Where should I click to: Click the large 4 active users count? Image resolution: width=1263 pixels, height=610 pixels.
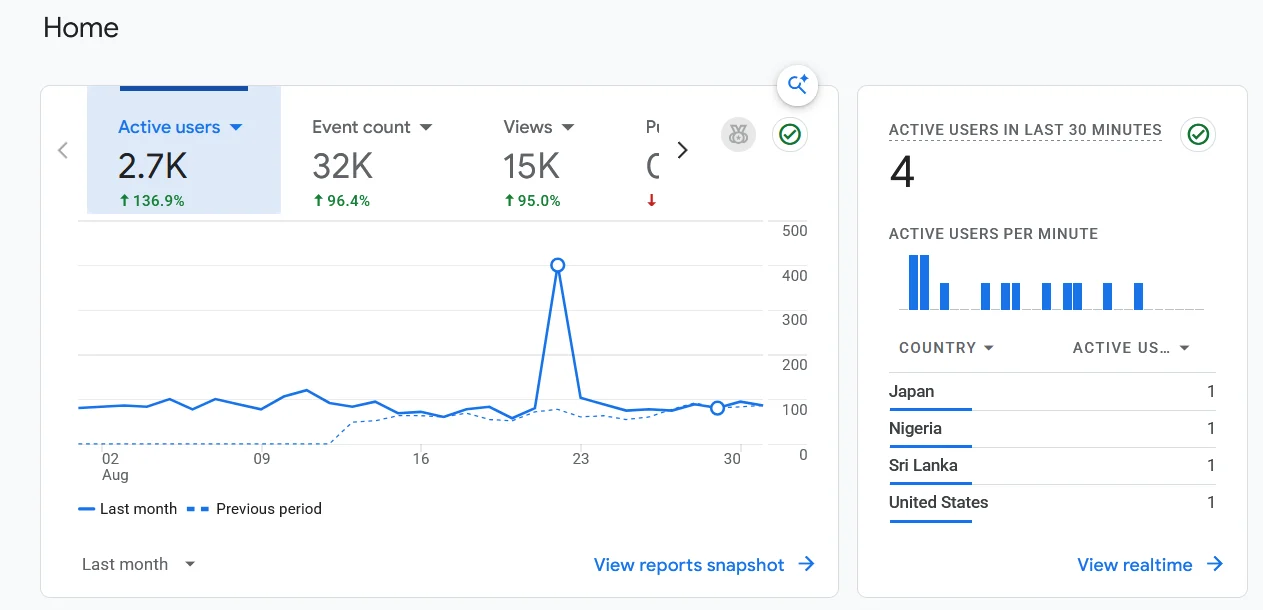pyautogui.click(x=902, y=172)
